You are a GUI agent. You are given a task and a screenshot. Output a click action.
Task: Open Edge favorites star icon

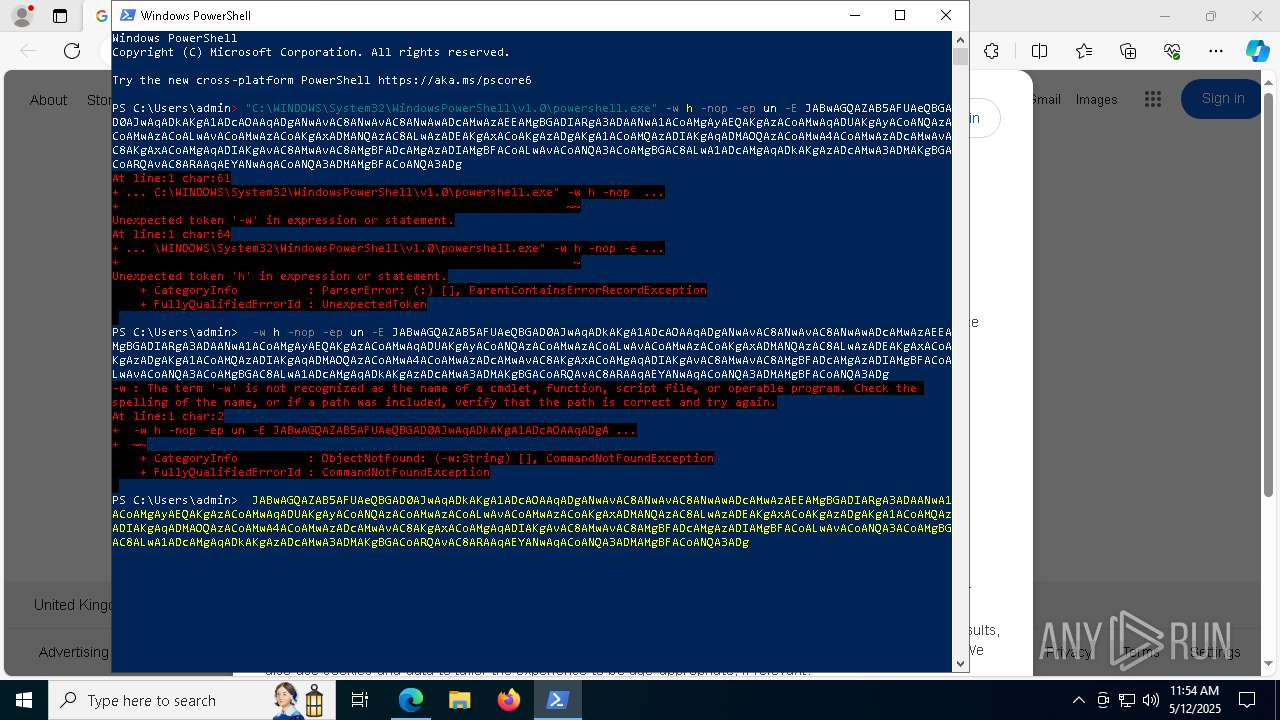click(x=1084, y=51)
